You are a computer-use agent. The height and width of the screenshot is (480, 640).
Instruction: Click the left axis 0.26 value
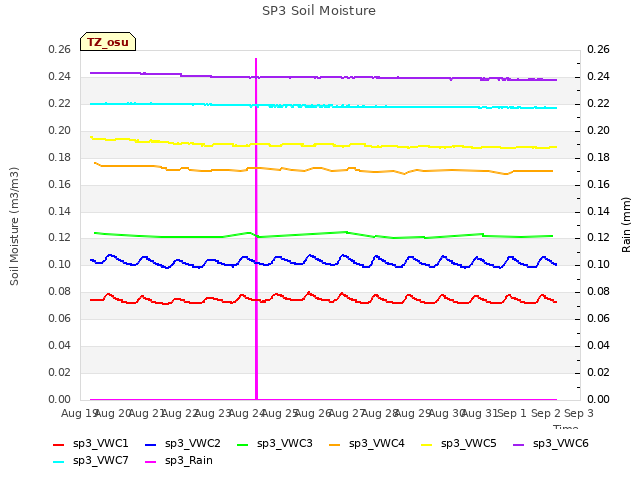pyautogui.click(x=60, y=49)
